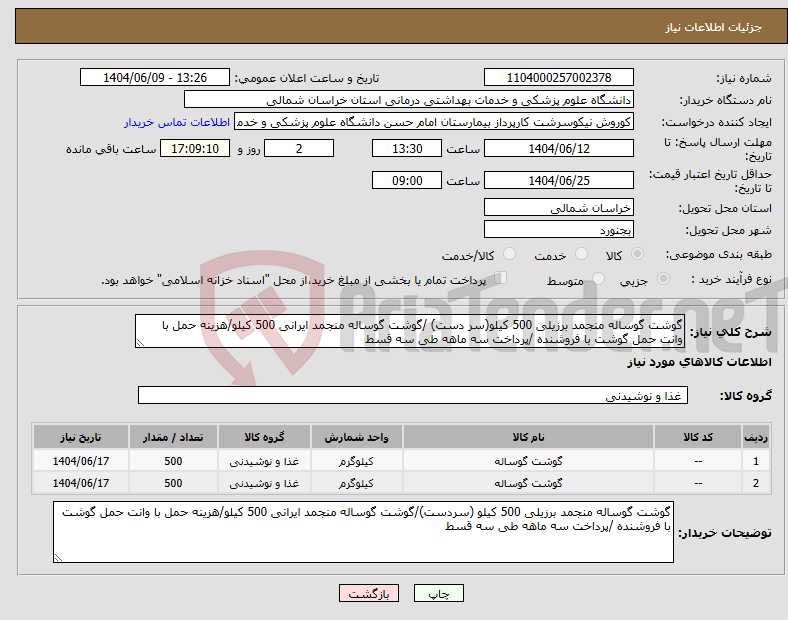Image resolution: width=788 pixels, height=620 pixels.
Task: Toggle the اسناد خزانه اسلامی payment checkbox
Action: pos(501,278)
